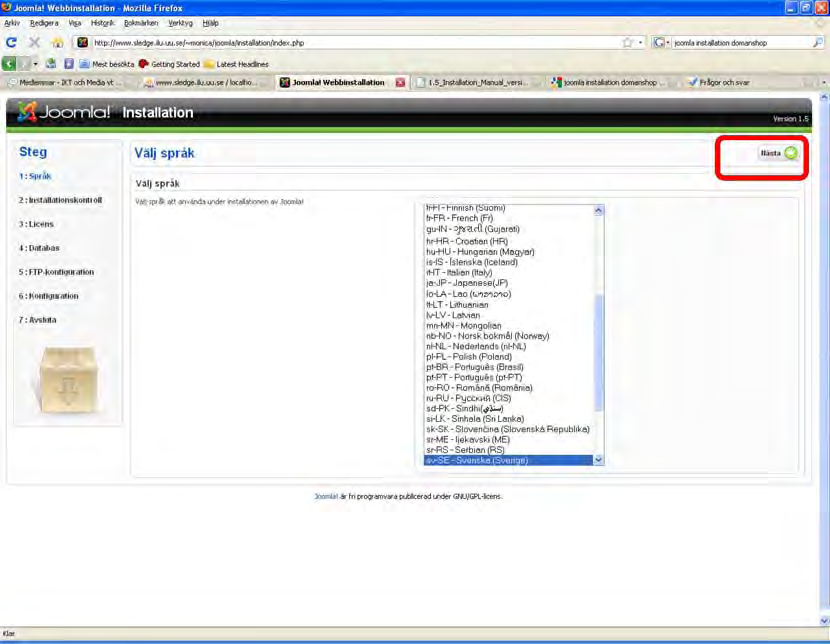Image resolution: width=830 pixels, height=644 pixels.
Task: Open the Mest besökta bookmarks folder
Action: (x=106, y=64)
